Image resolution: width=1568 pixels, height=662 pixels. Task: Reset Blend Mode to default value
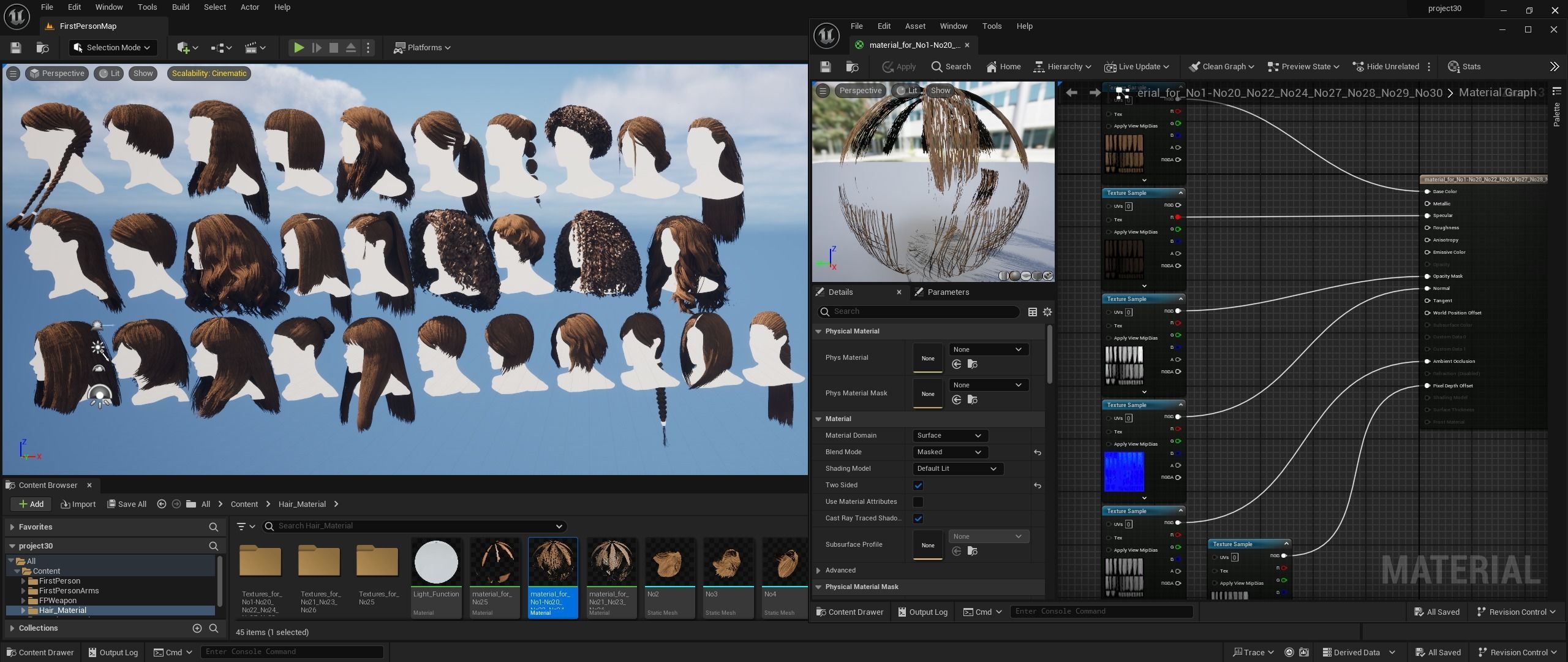point(1037,452)
